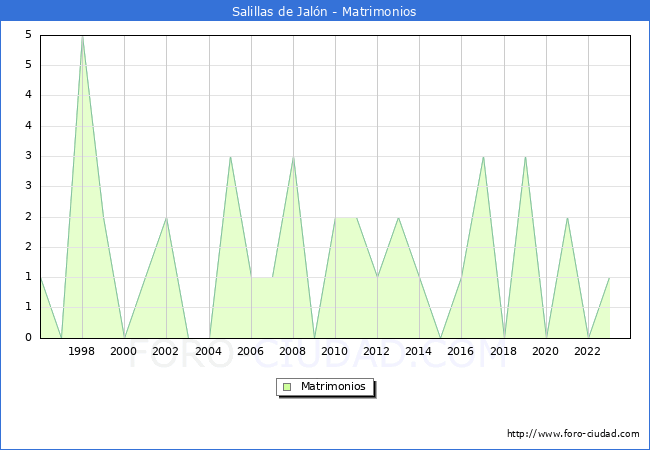Image resolution: width=650 pixels, height=450 pixels.
Task: Click the 2020 x-axis year label
Action: click(x=546, y=351)
